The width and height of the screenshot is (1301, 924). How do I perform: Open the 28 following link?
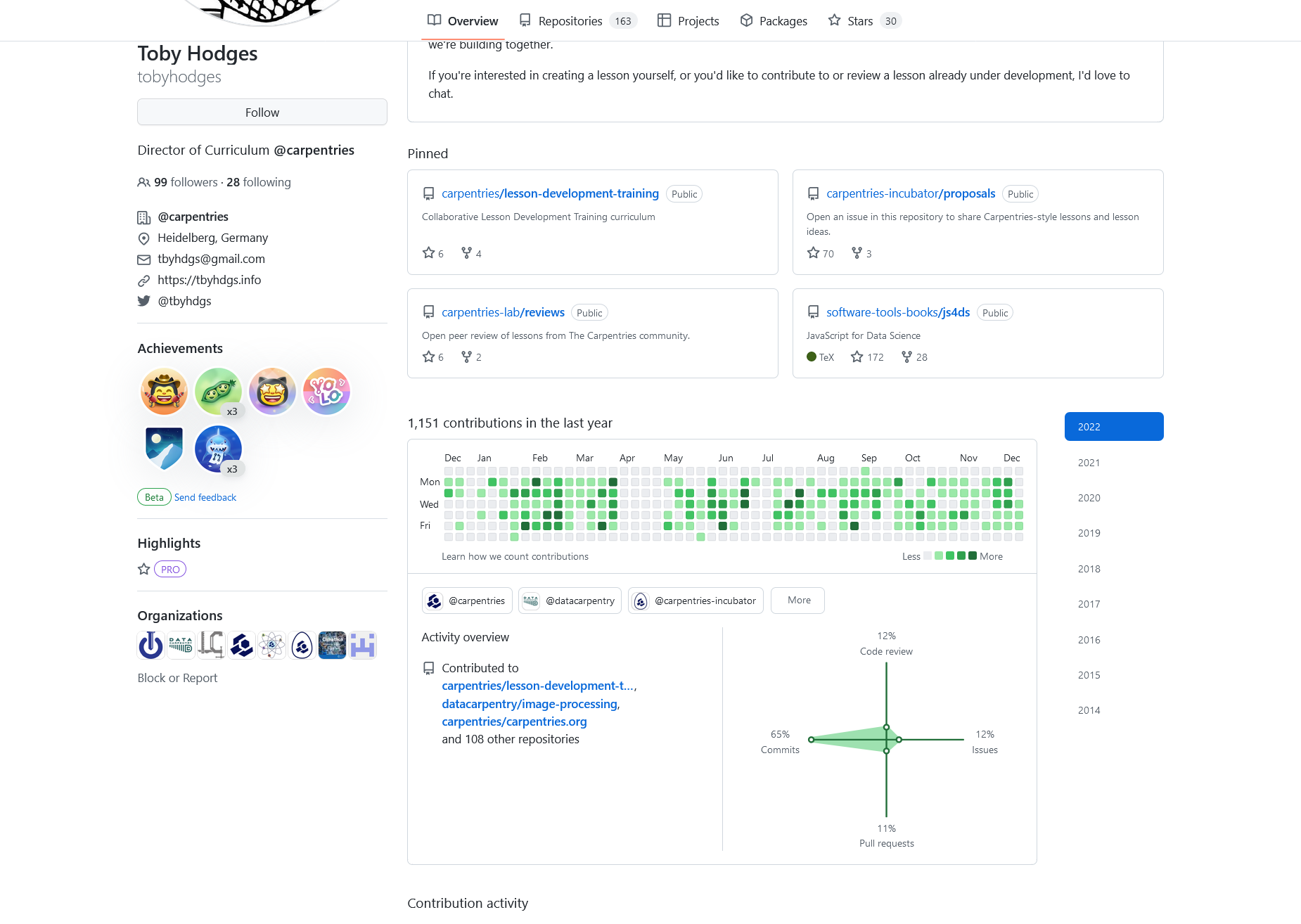pyautogui.click(x=259, y=182)
